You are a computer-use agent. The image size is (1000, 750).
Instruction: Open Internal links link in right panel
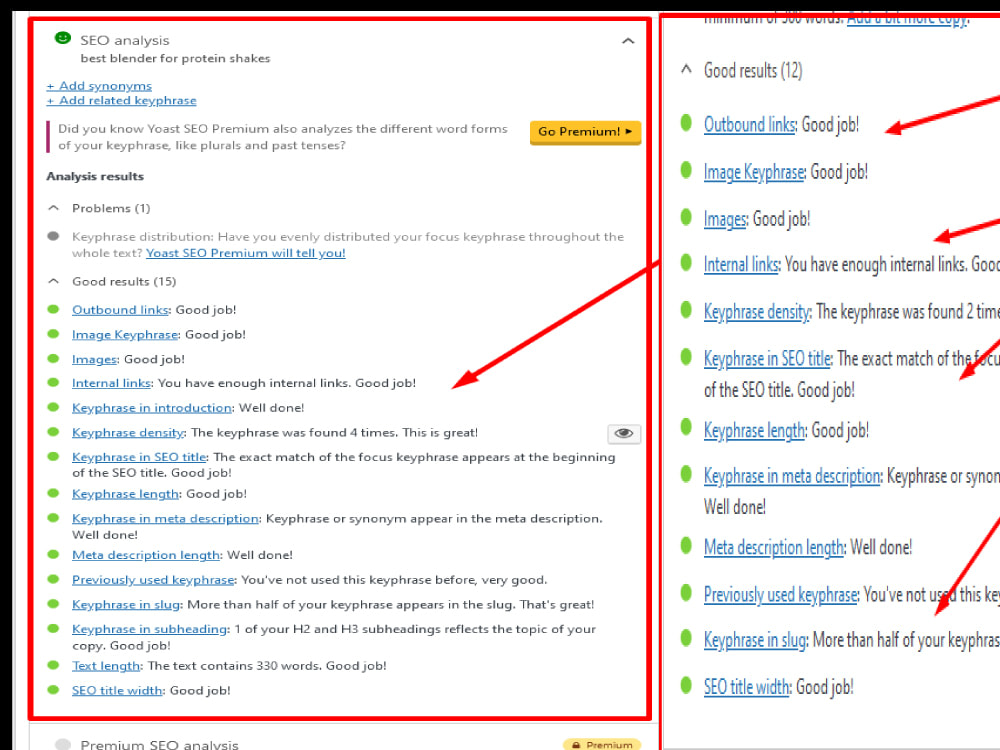741,264
